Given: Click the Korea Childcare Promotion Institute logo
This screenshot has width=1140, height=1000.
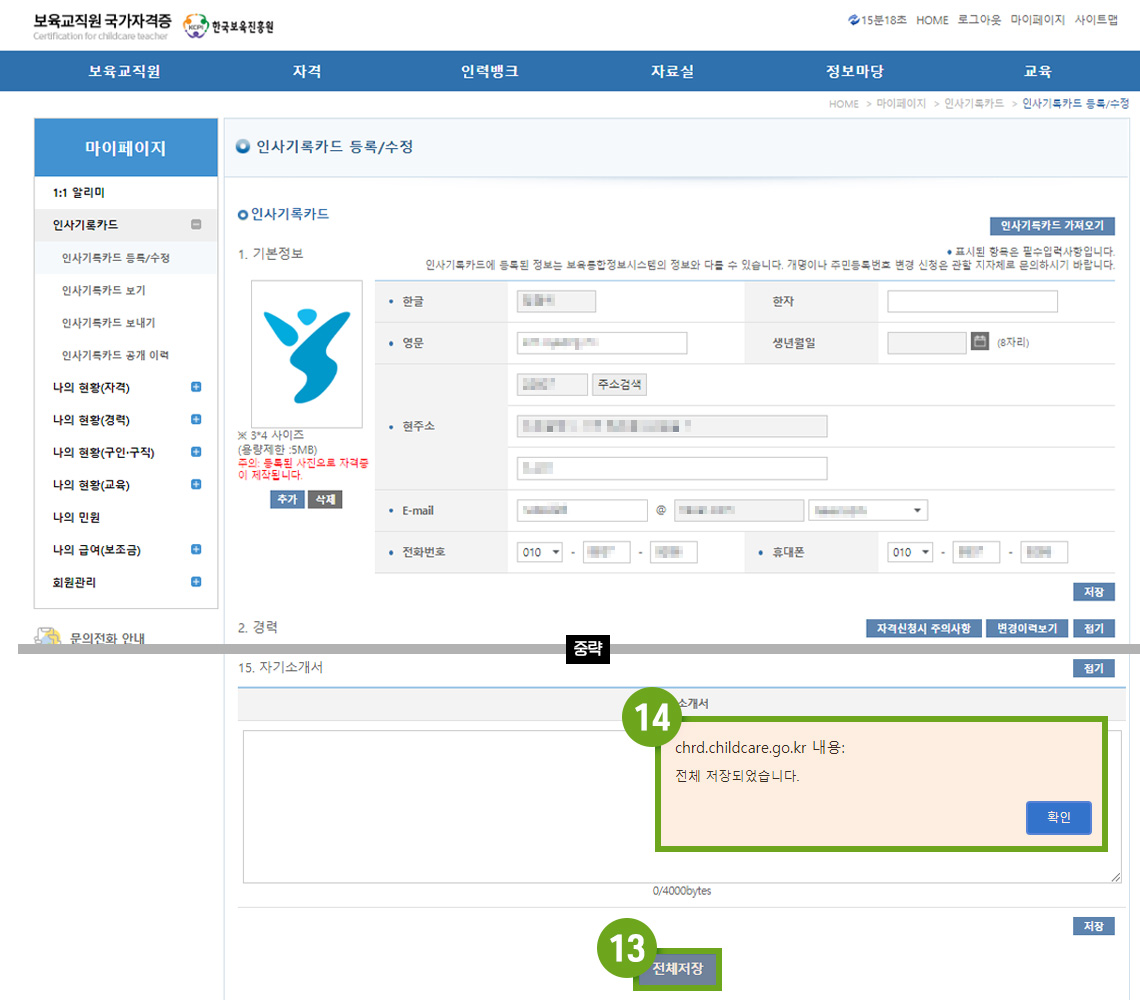Looking at the screenshot, I should [229, 26].
